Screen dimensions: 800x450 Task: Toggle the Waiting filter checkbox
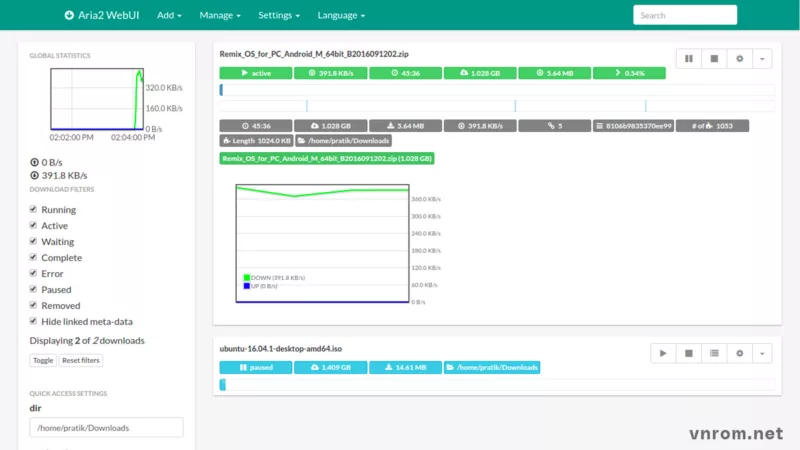(x=33, y=241)
